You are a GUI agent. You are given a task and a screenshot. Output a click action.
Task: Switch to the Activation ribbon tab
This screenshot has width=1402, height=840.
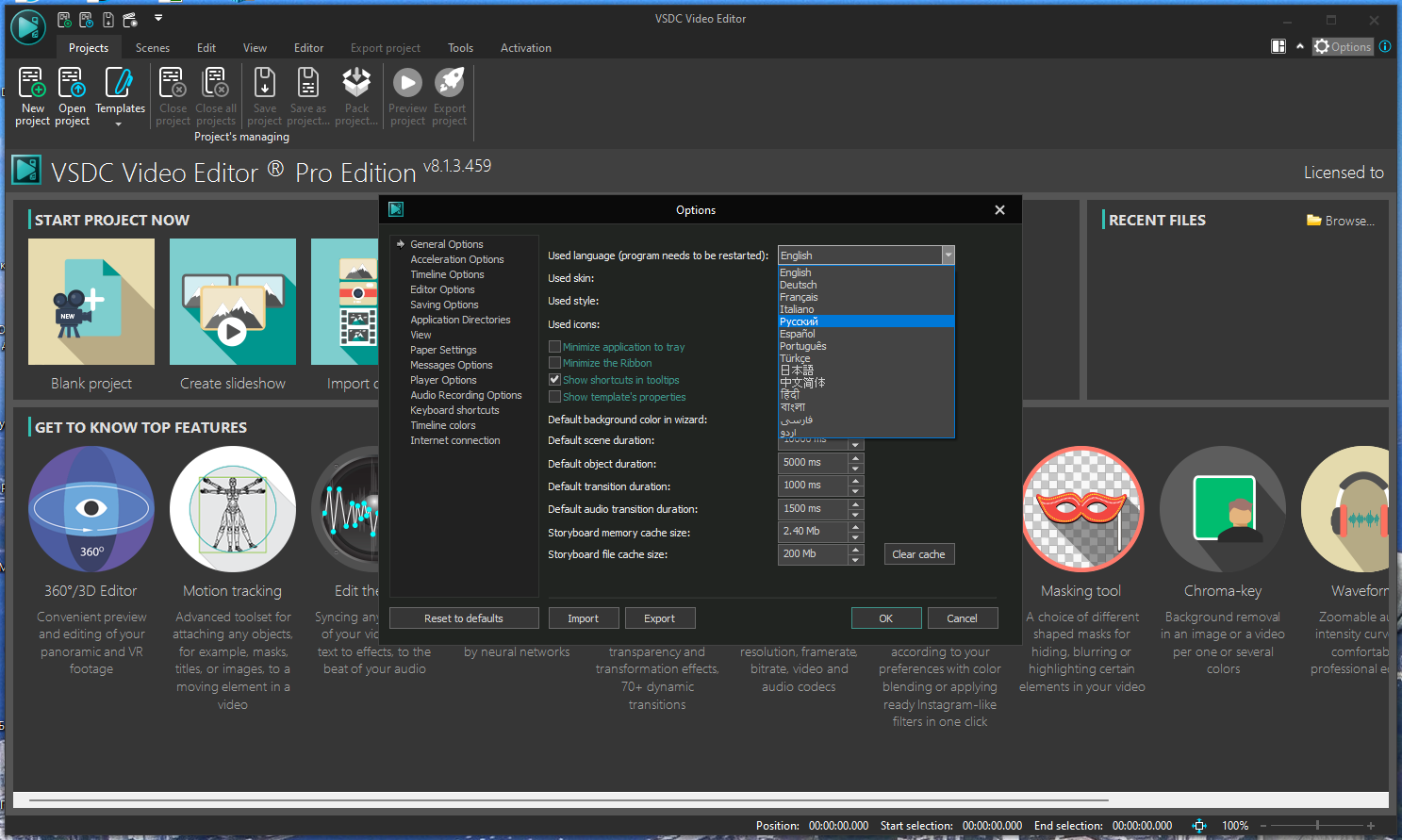point(525,48)
